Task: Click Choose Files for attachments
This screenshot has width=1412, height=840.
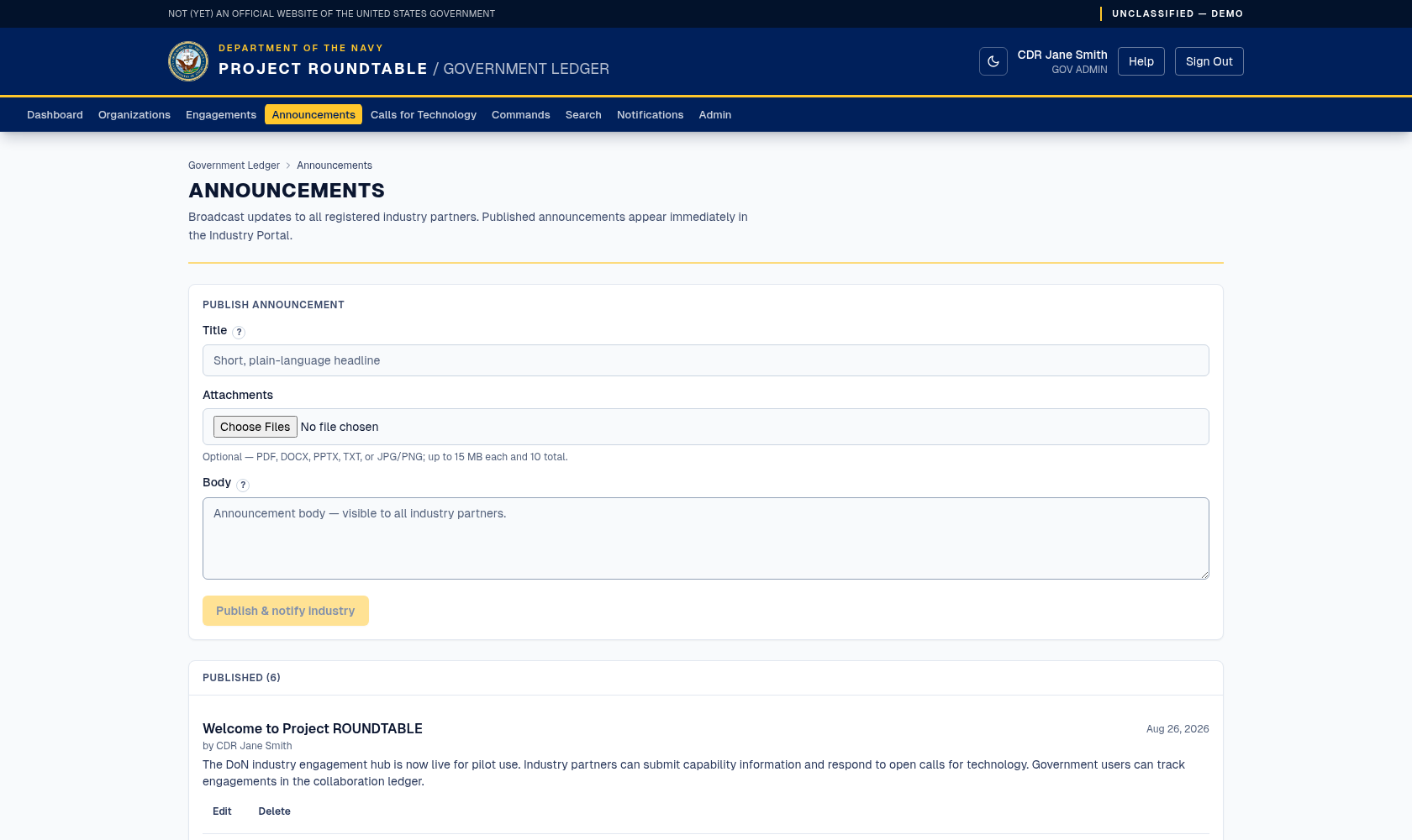Action: coord(256,427)
